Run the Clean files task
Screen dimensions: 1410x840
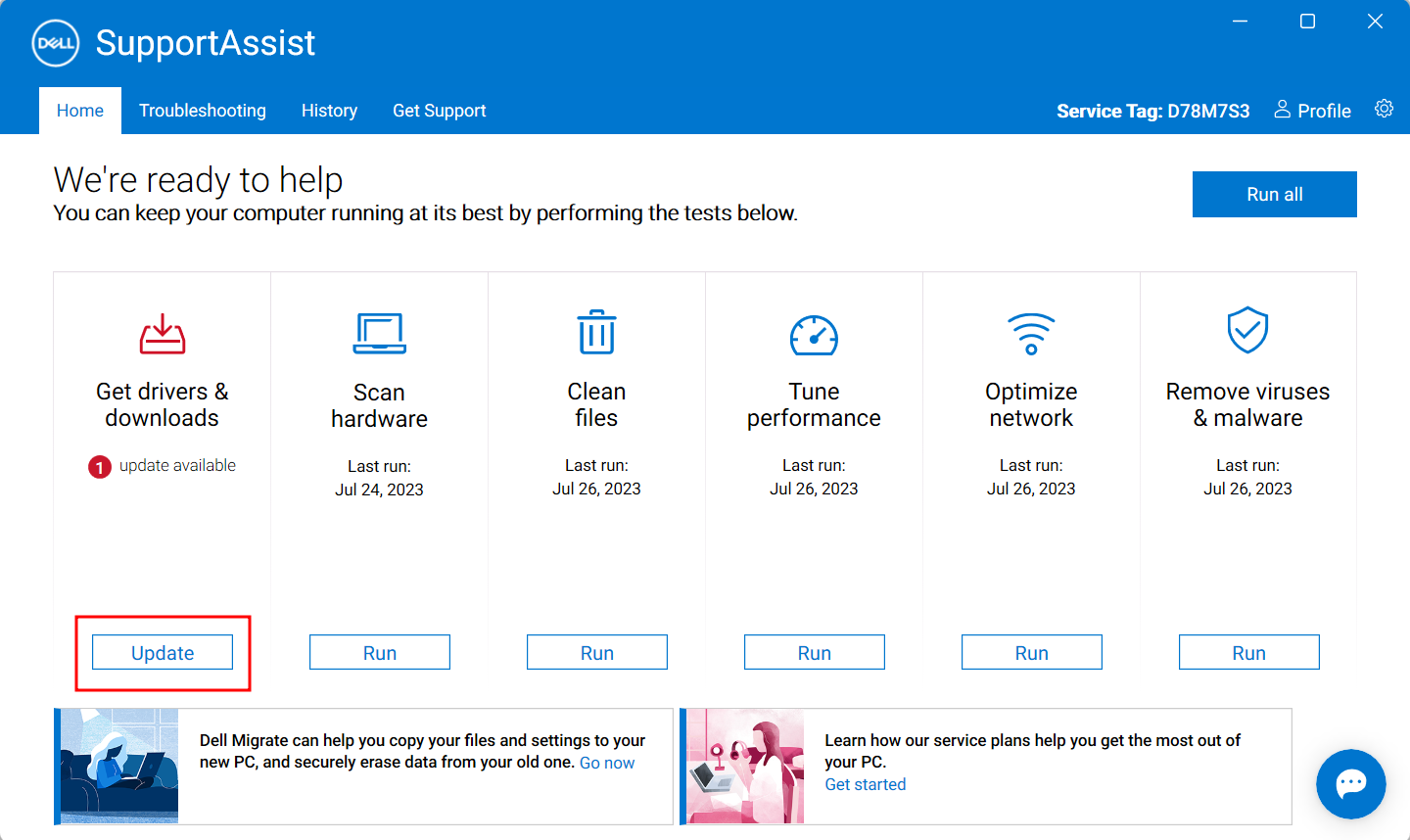(597, 653)
